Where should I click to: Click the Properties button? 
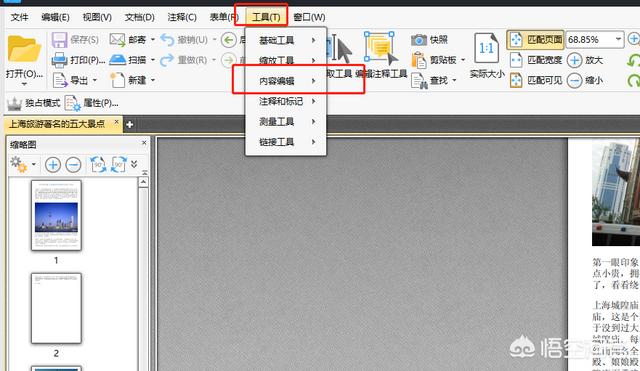click(92, 103)
